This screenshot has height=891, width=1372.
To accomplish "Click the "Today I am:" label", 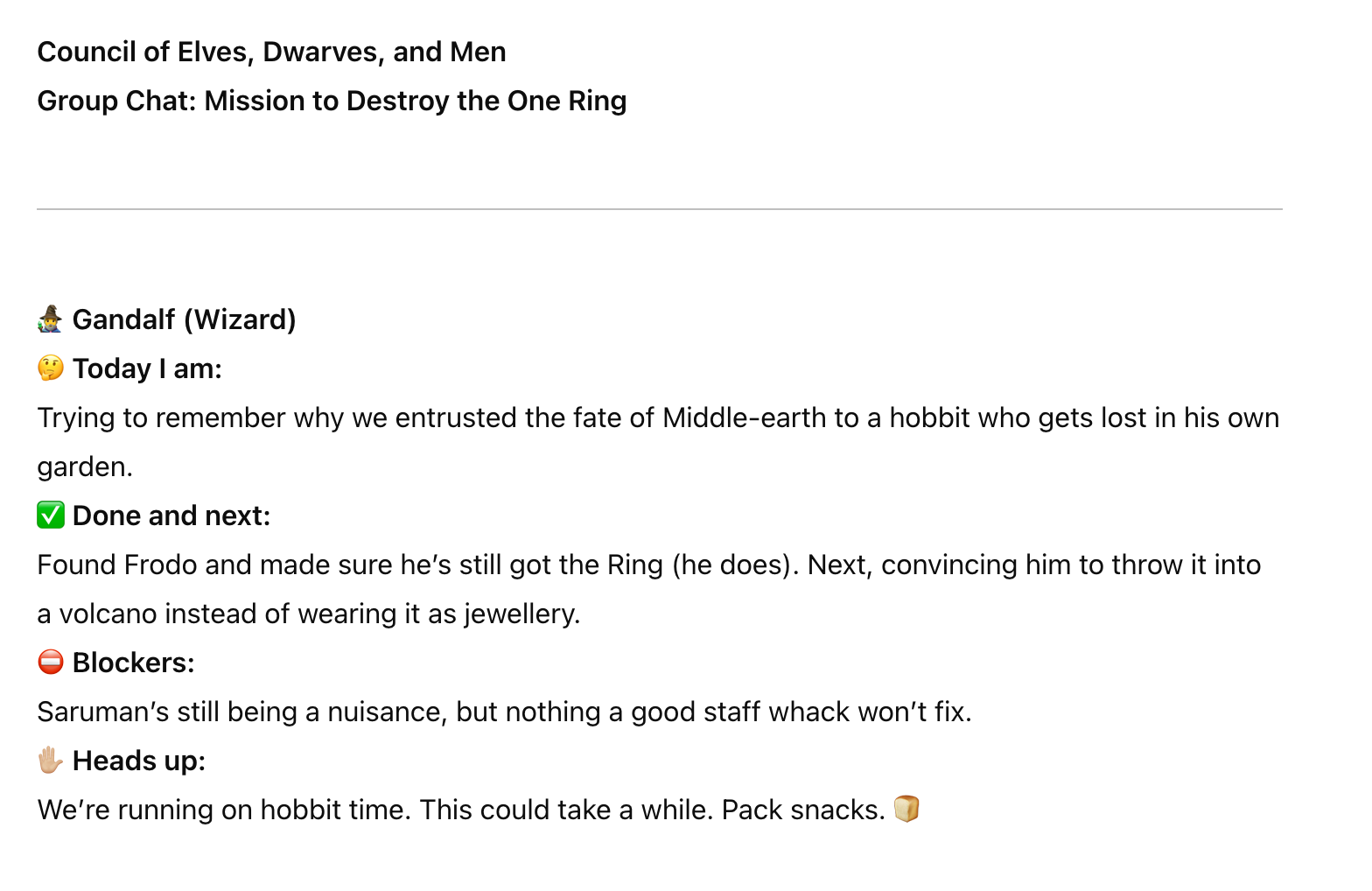I will (147, 368).
